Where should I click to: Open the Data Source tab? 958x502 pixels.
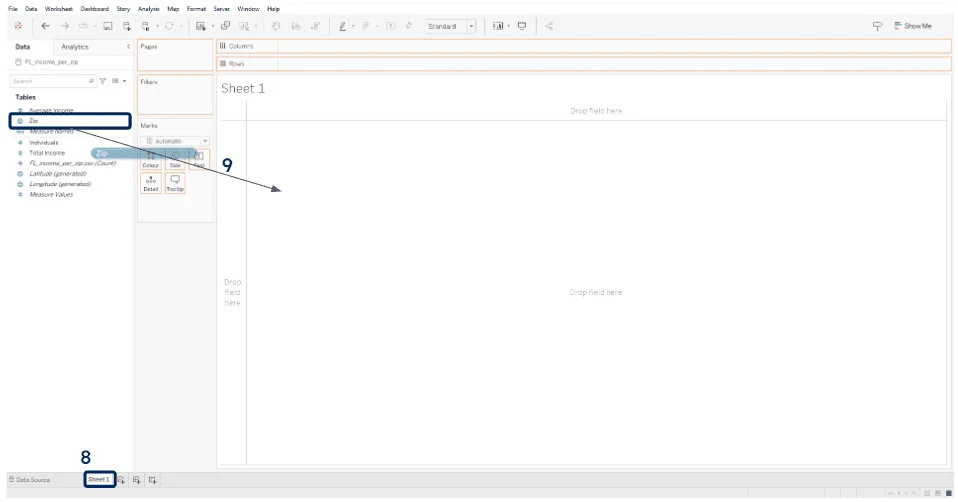click(30, 480)
